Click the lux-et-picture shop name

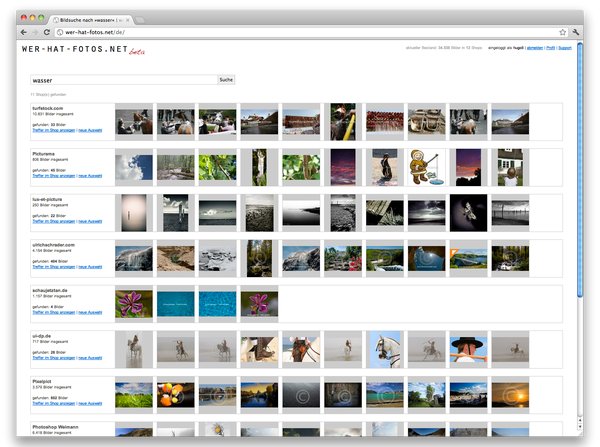pyautogui.click(x=47, y=199)
